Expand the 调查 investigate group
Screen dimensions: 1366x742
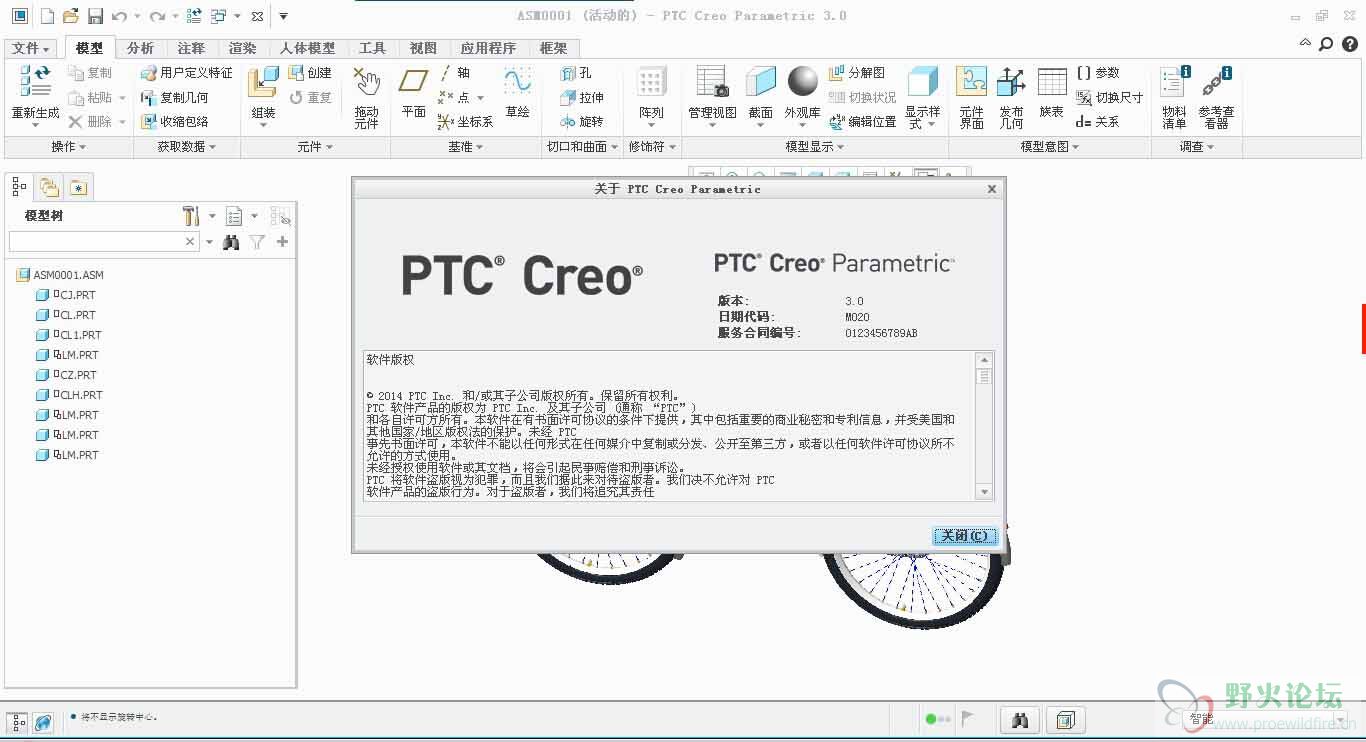click(x=1196, y=147)
